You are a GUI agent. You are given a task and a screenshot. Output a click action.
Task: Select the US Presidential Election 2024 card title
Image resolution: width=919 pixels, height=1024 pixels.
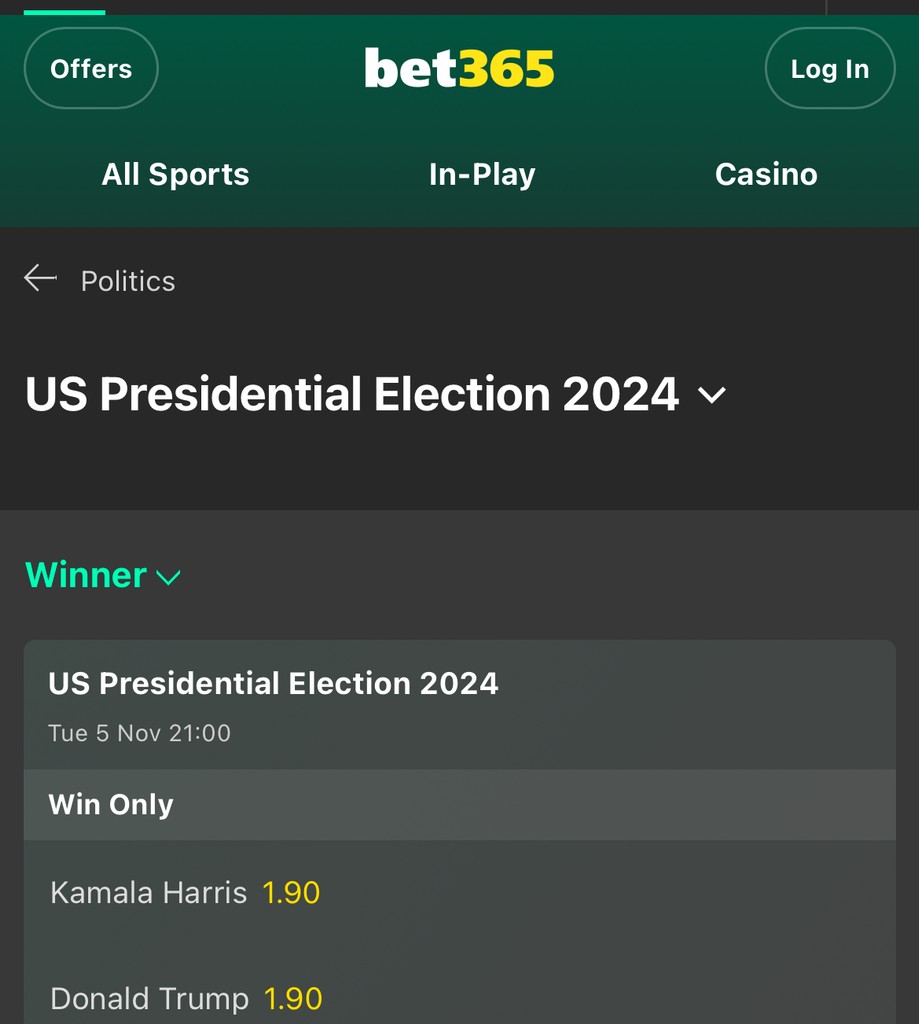(x=273, y=683)
